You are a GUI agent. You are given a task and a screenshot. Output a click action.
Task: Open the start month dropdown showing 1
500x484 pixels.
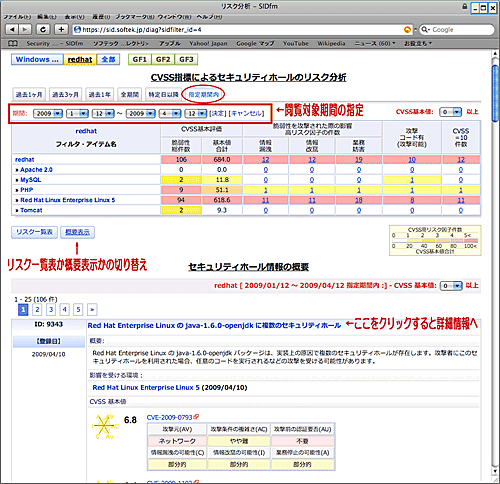(x=77, y=114)
